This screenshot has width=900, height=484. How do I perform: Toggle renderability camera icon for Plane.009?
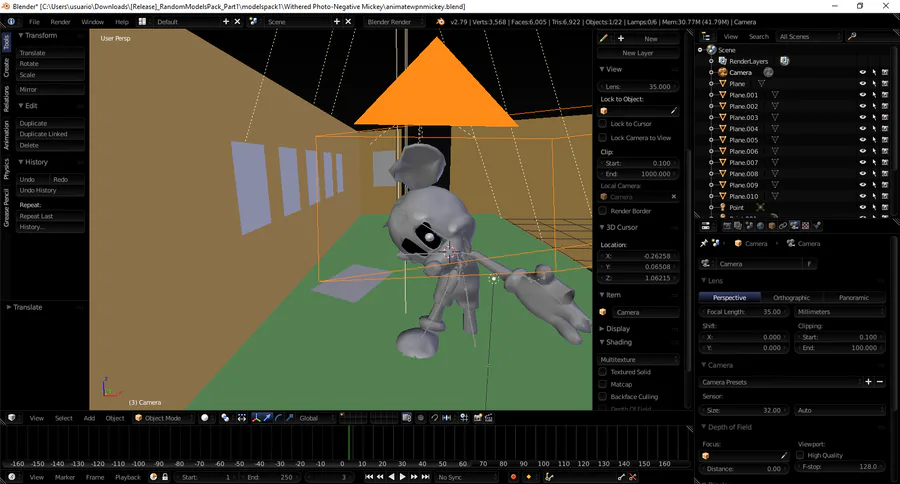(885, 185)
